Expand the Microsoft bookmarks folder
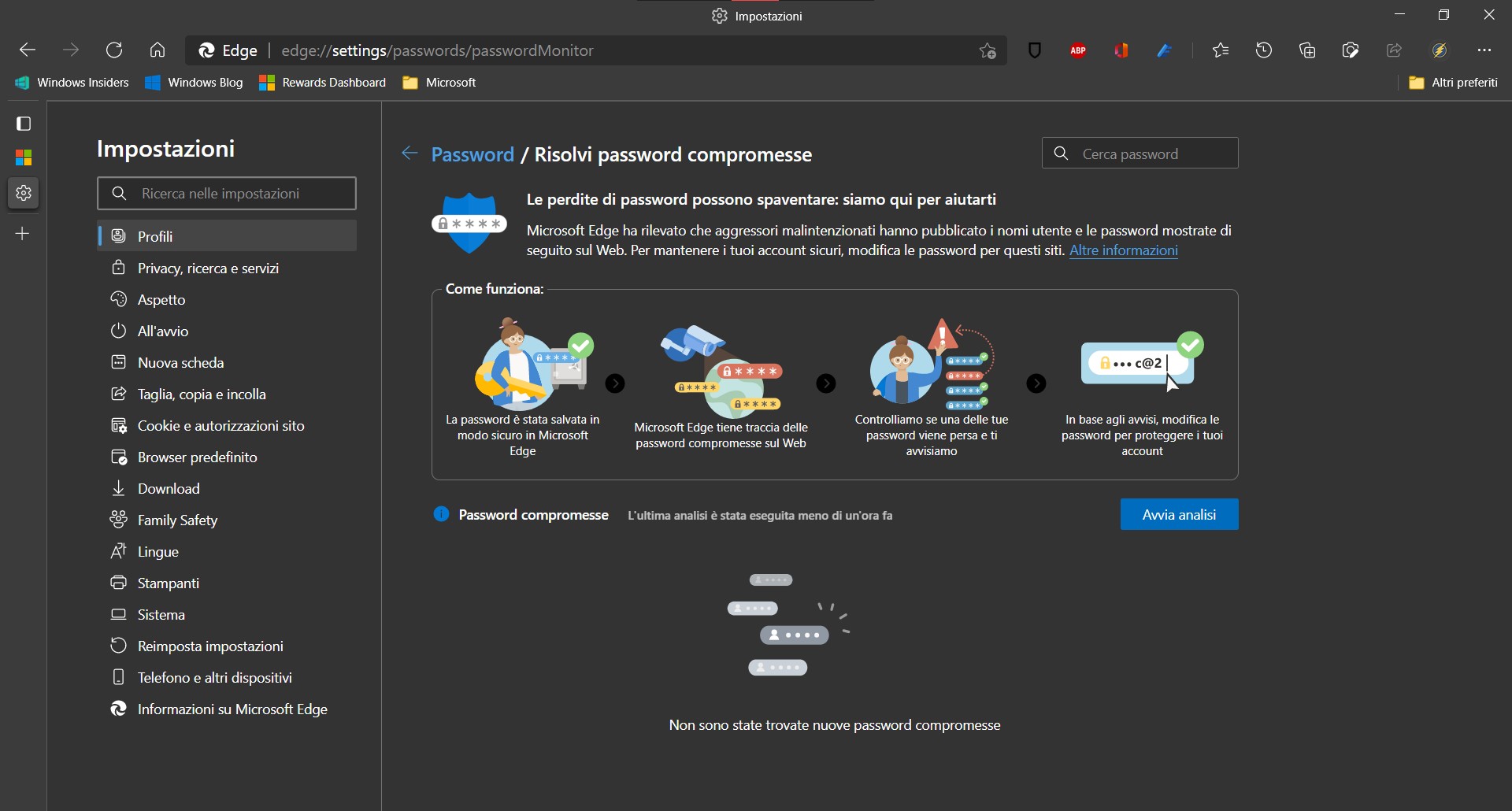The width and height of the screenshot is (1512, 811). pyautogui.click(x=439, y=83)
